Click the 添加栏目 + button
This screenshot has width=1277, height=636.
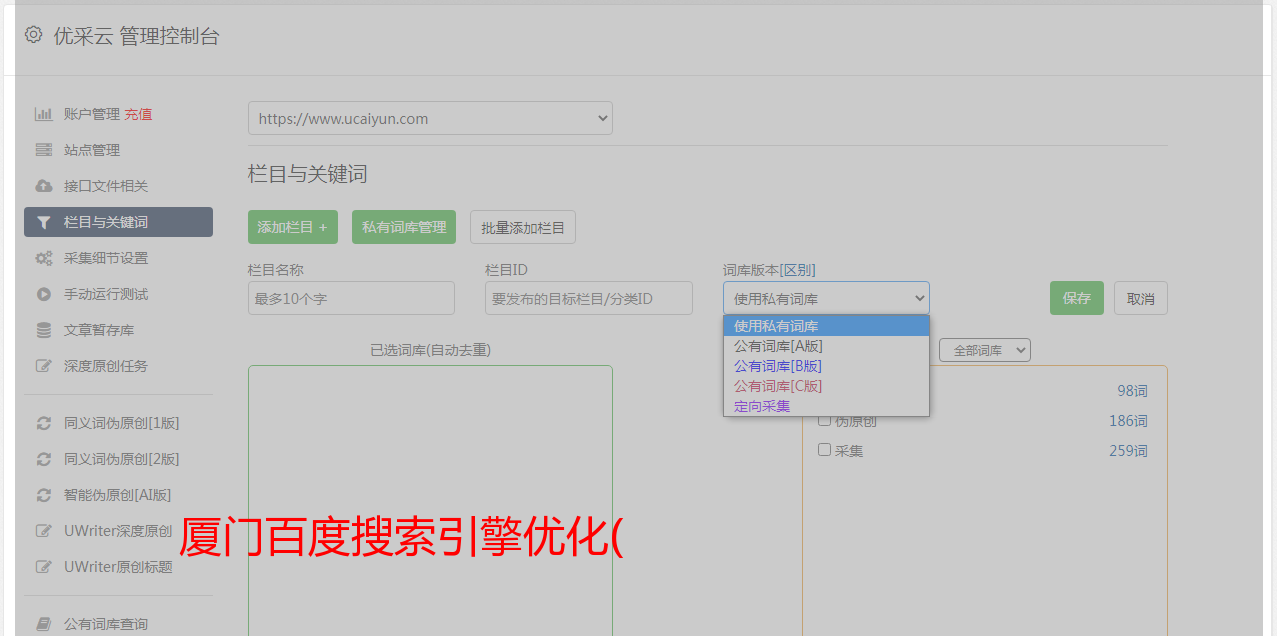293,227
